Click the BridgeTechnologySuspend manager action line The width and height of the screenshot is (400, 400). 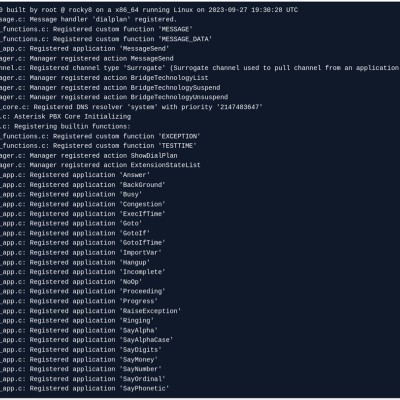pos(110,88)
